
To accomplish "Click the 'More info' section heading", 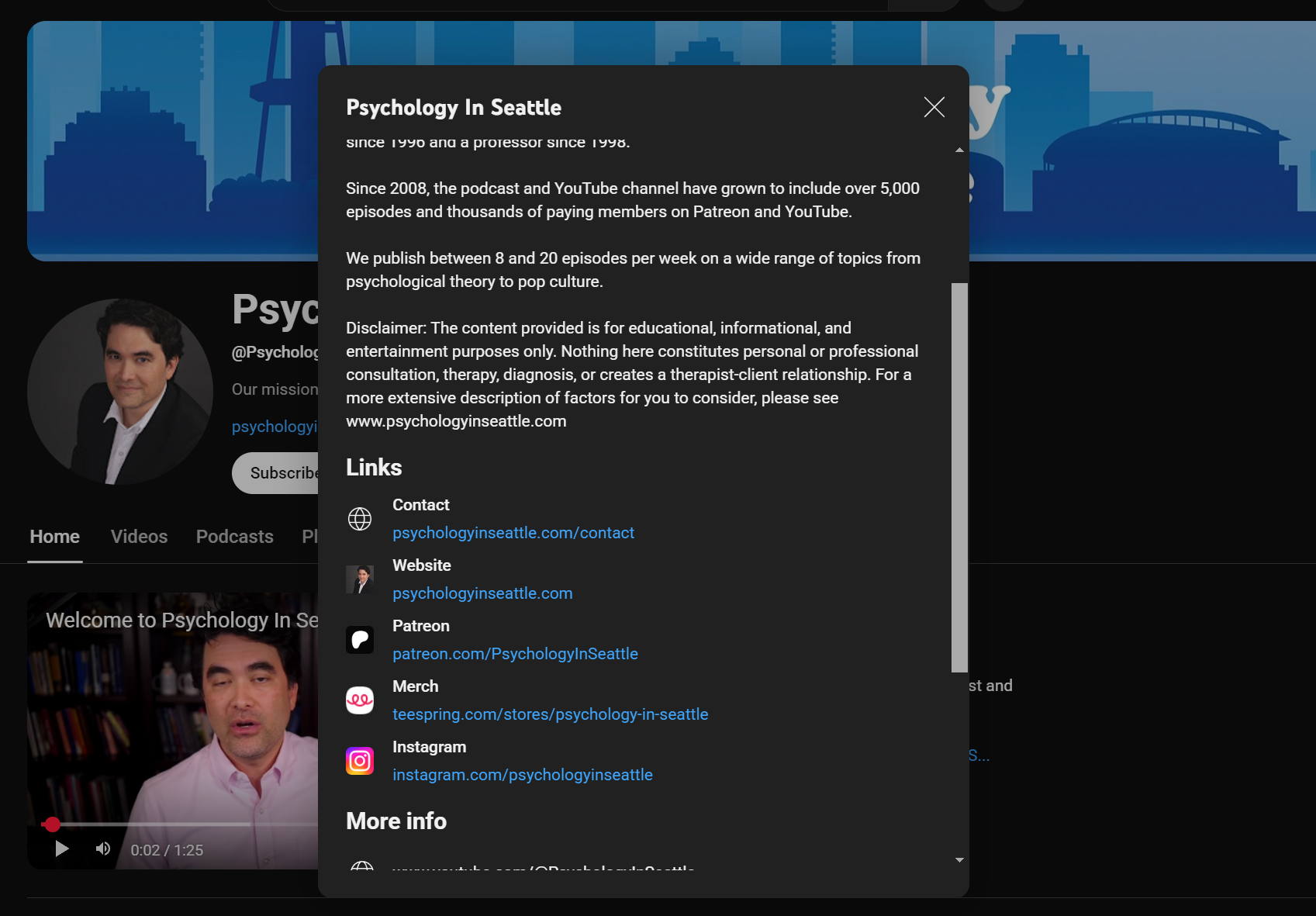I will [x=396, y=821].
